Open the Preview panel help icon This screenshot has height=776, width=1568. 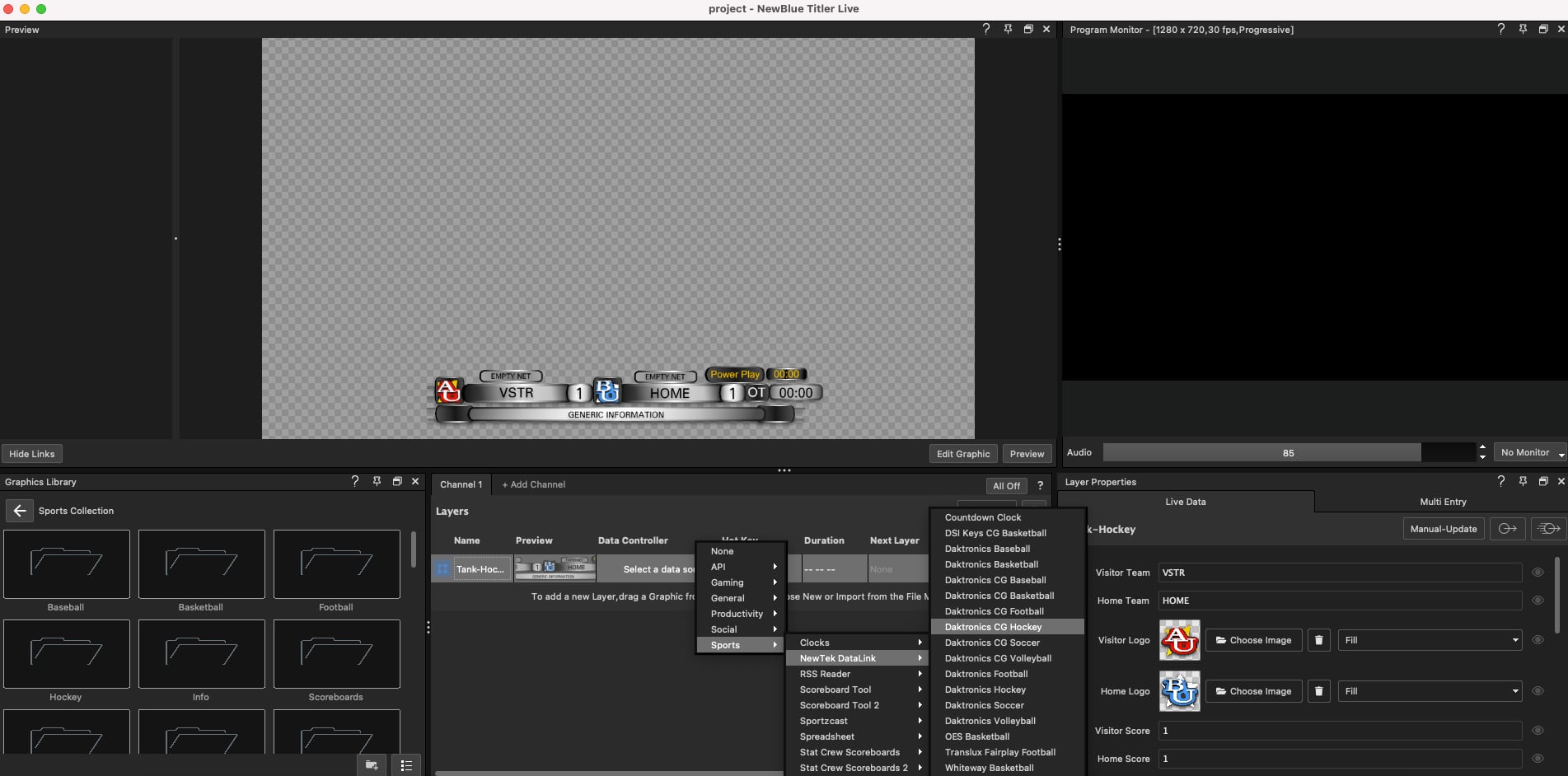pyautogui.click(x=986, y=29)
